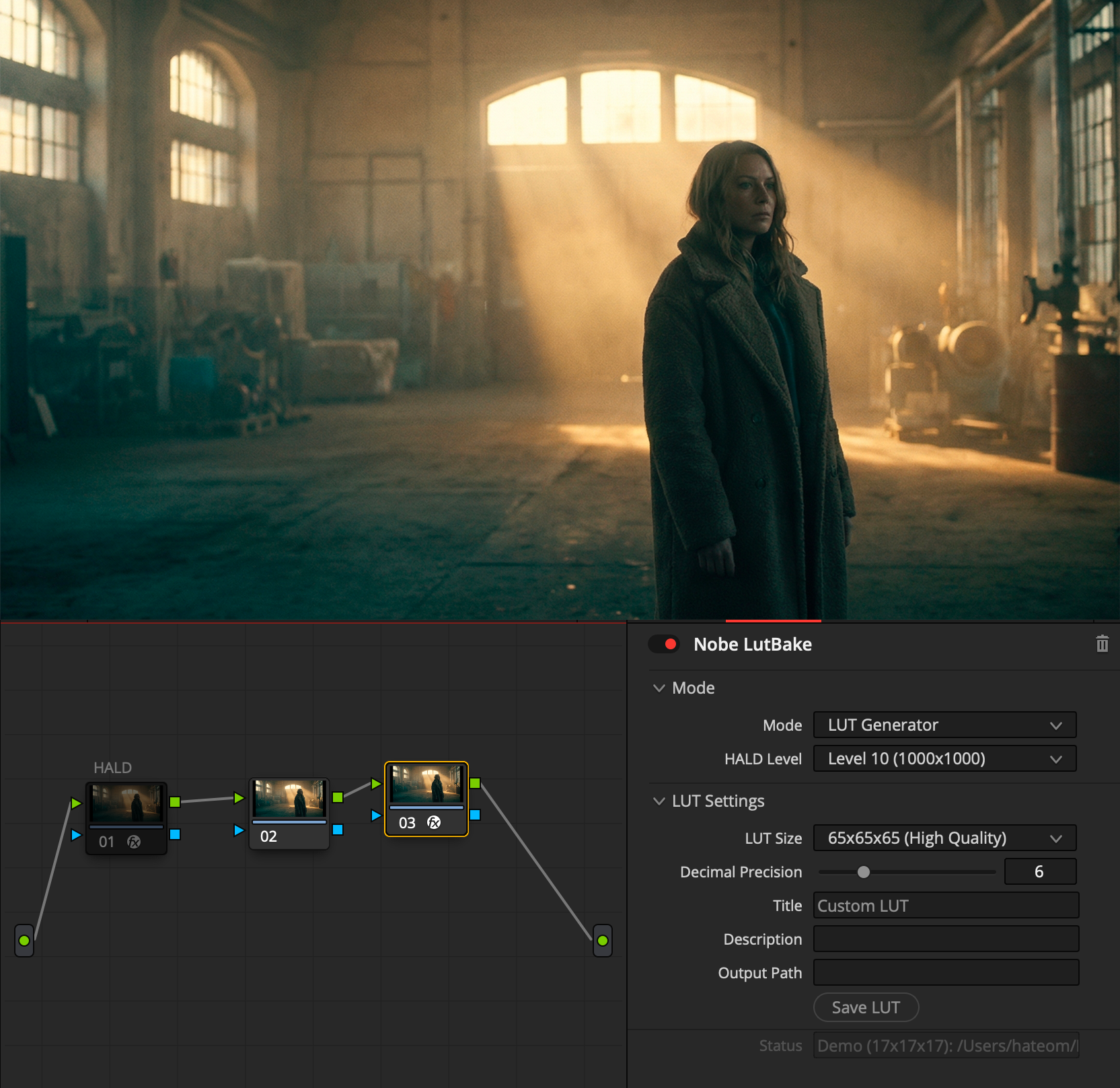Click the fx badge on node 03
1120x1088 pixels.
click(434, 822)
